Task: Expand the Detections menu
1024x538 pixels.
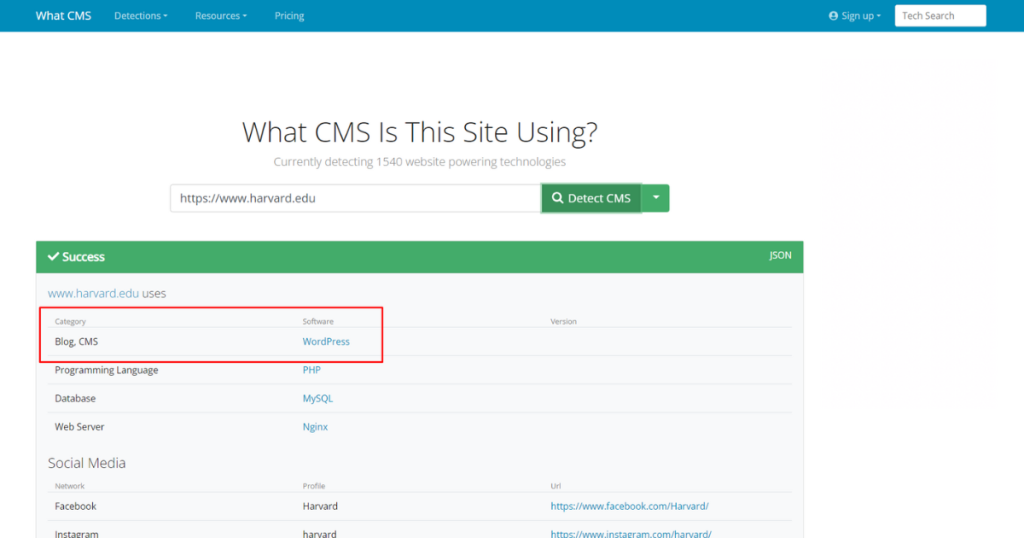Action: pyautogui.click(x=140, y=16)
